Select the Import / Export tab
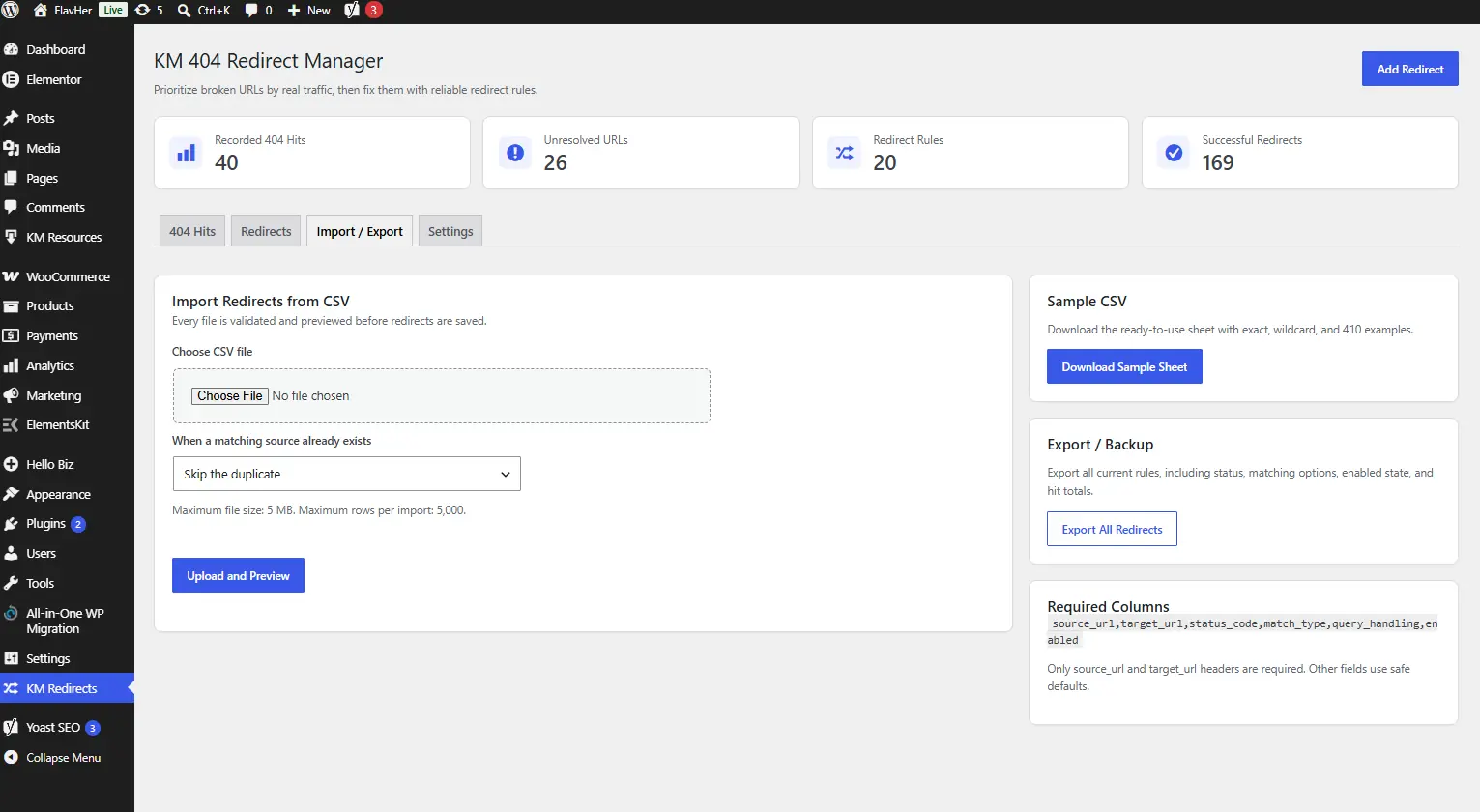The height and width of the screenshot is (812, 1480). point(360,231)
